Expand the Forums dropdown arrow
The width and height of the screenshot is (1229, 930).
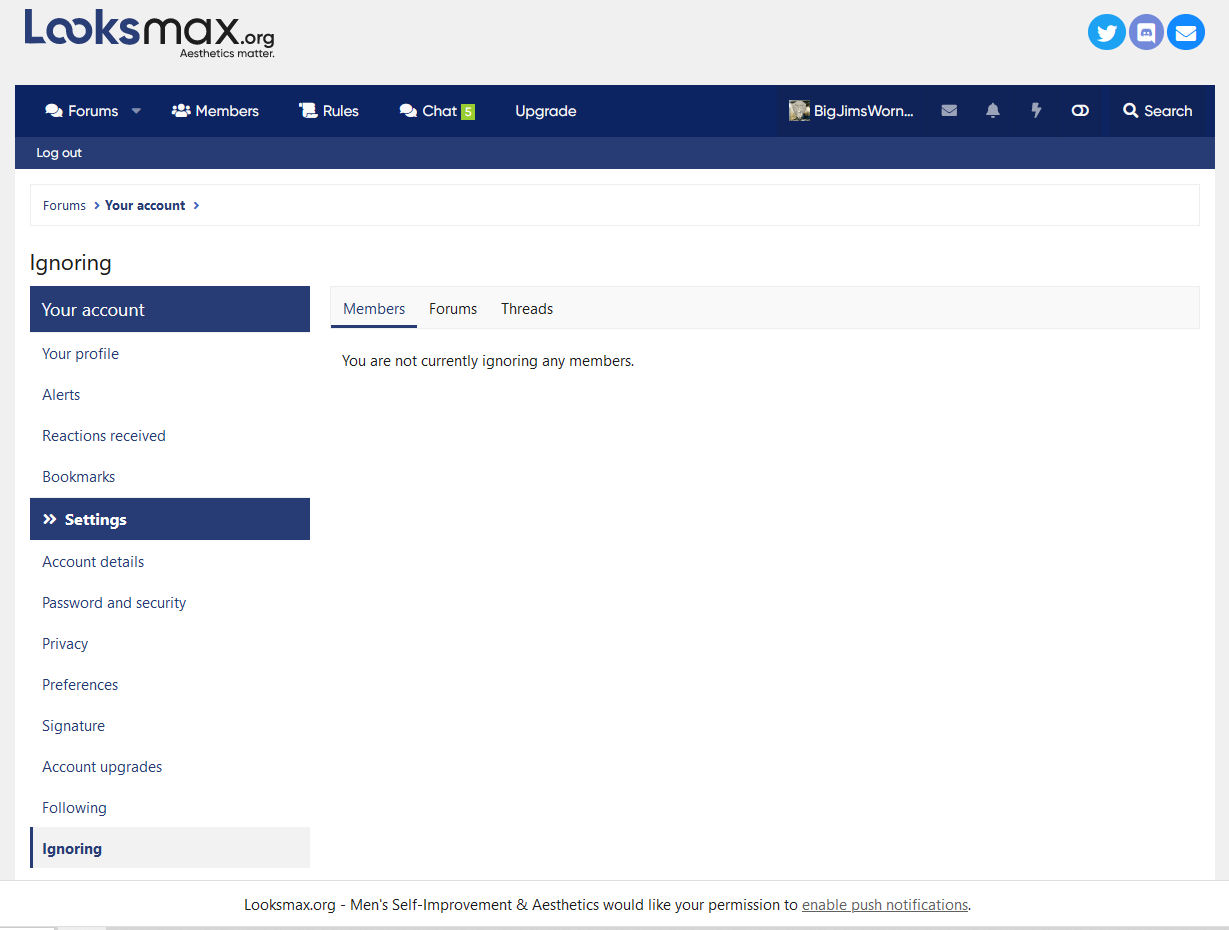pyautogui.click(x=137, y=111)
